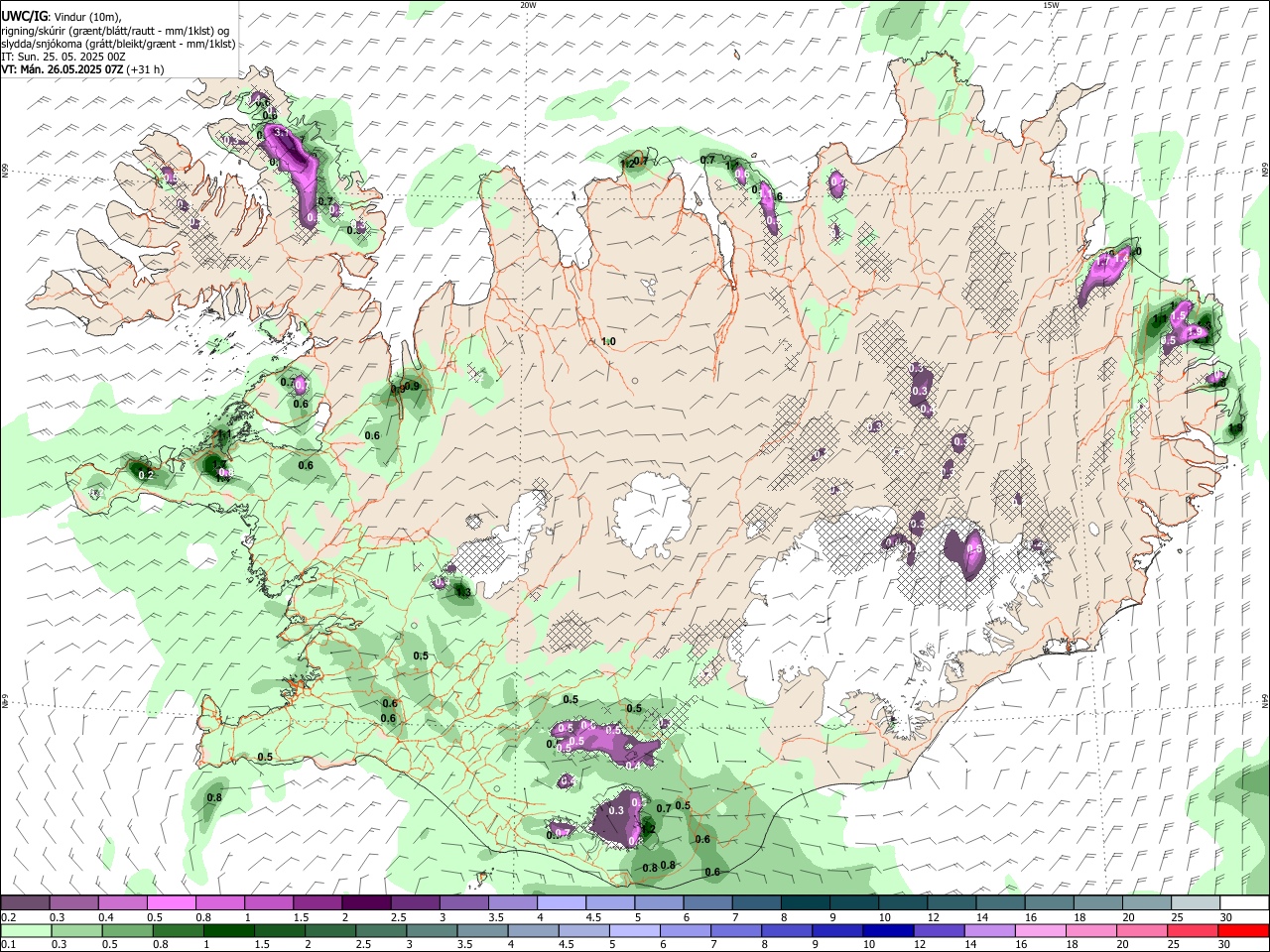The height and width of the screenshot is (952, 1270).
Task: Click the '(+31 h)' forecast offset text
Action: [146, 69]
